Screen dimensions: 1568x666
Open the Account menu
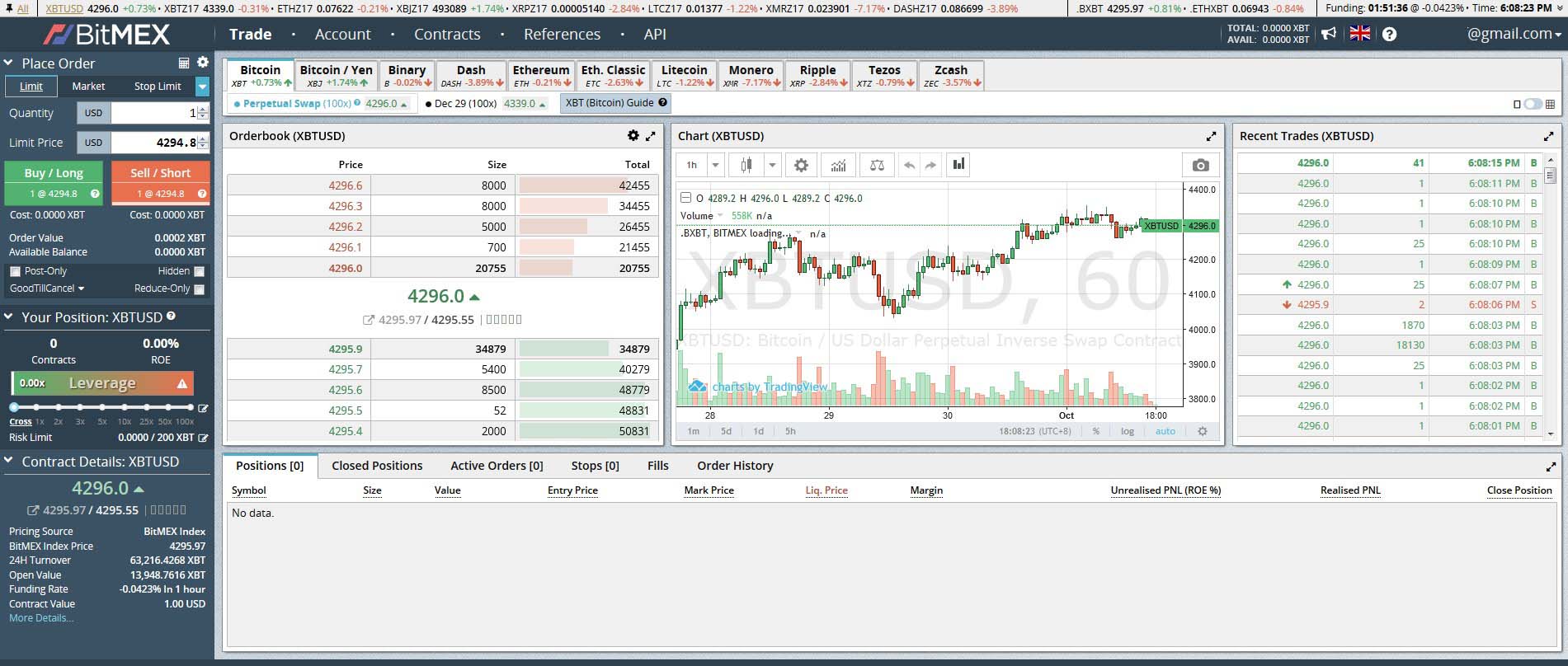pyautogui.click(x=342, y=34)
